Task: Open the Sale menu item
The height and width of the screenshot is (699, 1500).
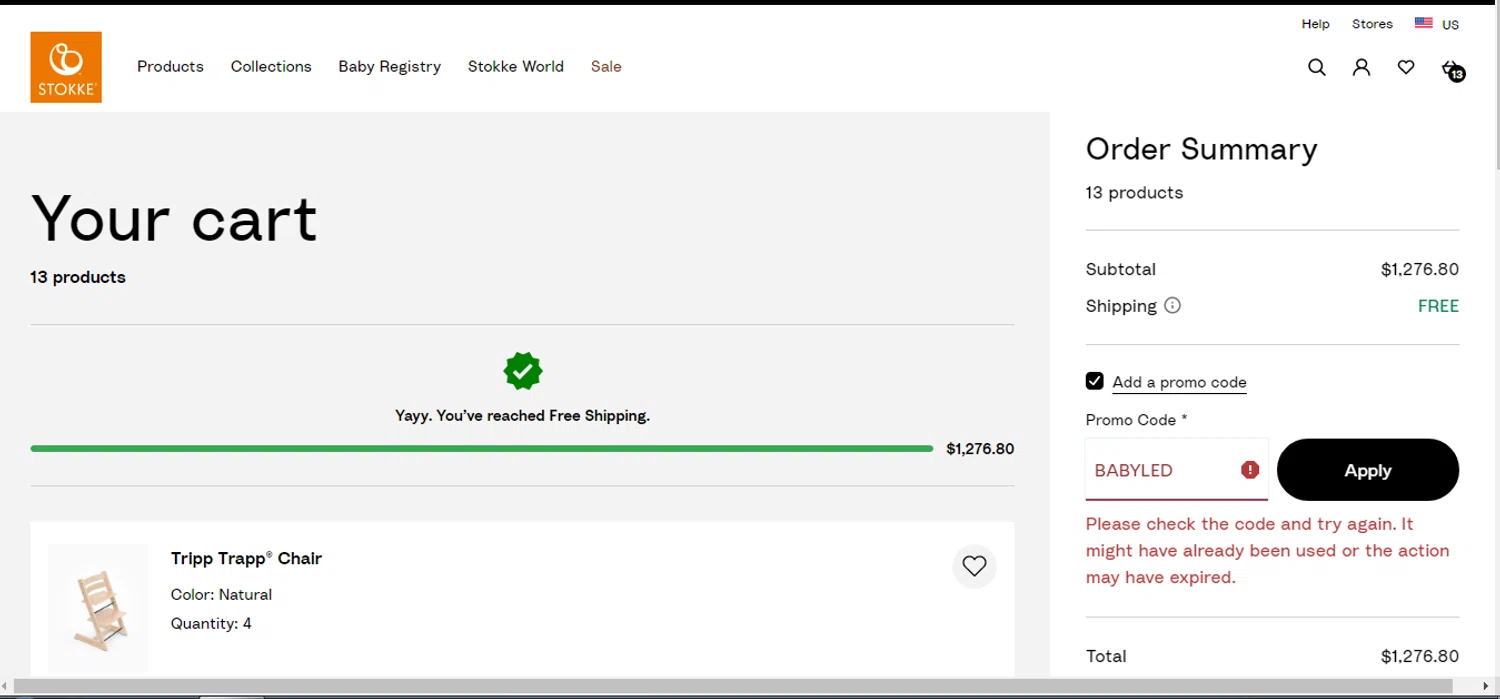Action: click(x=606, y=66)
